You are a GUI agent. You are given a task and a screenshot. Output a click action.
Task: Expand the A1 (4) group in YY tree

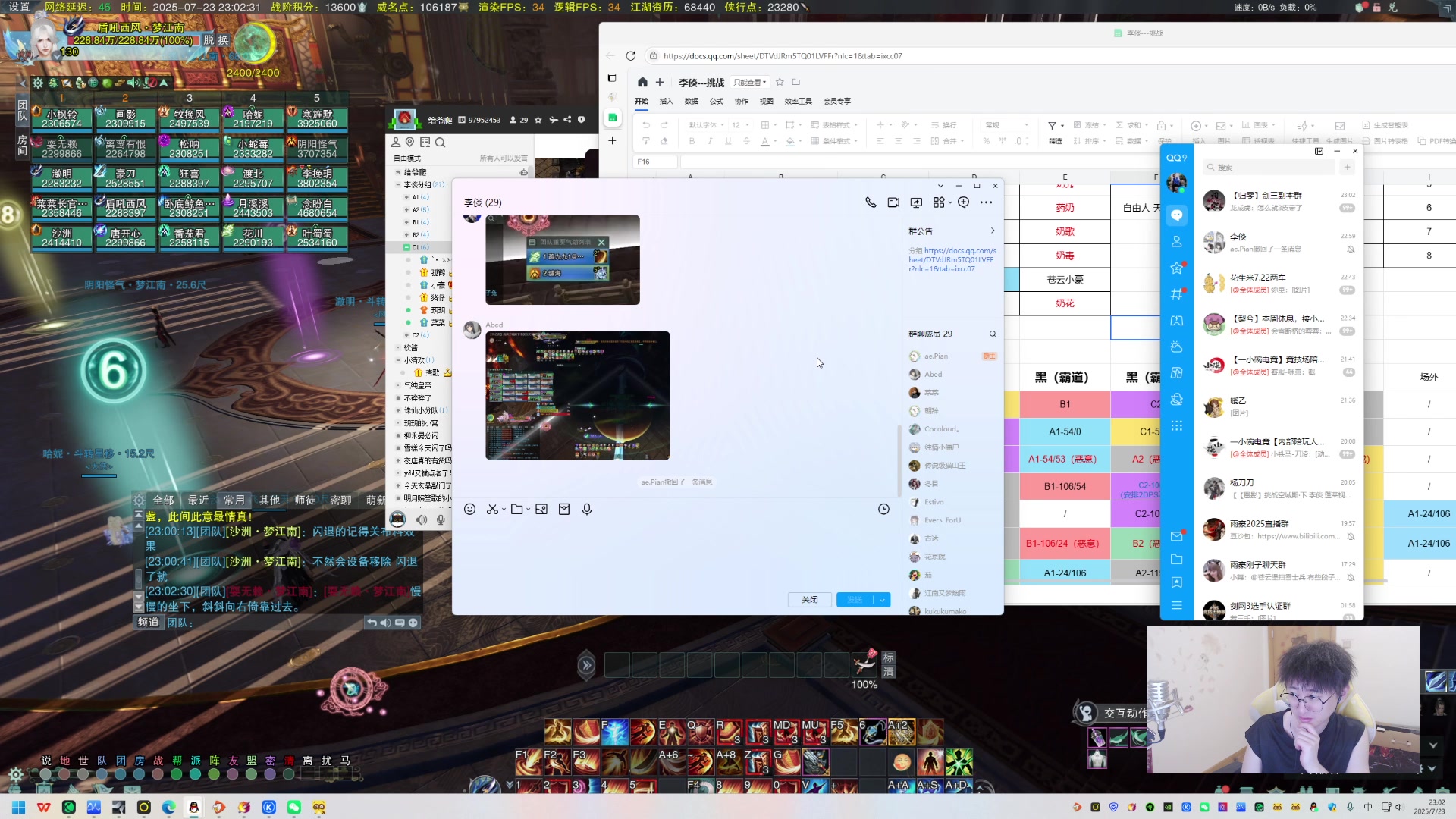pyautogui.click(x=407, y=197)
